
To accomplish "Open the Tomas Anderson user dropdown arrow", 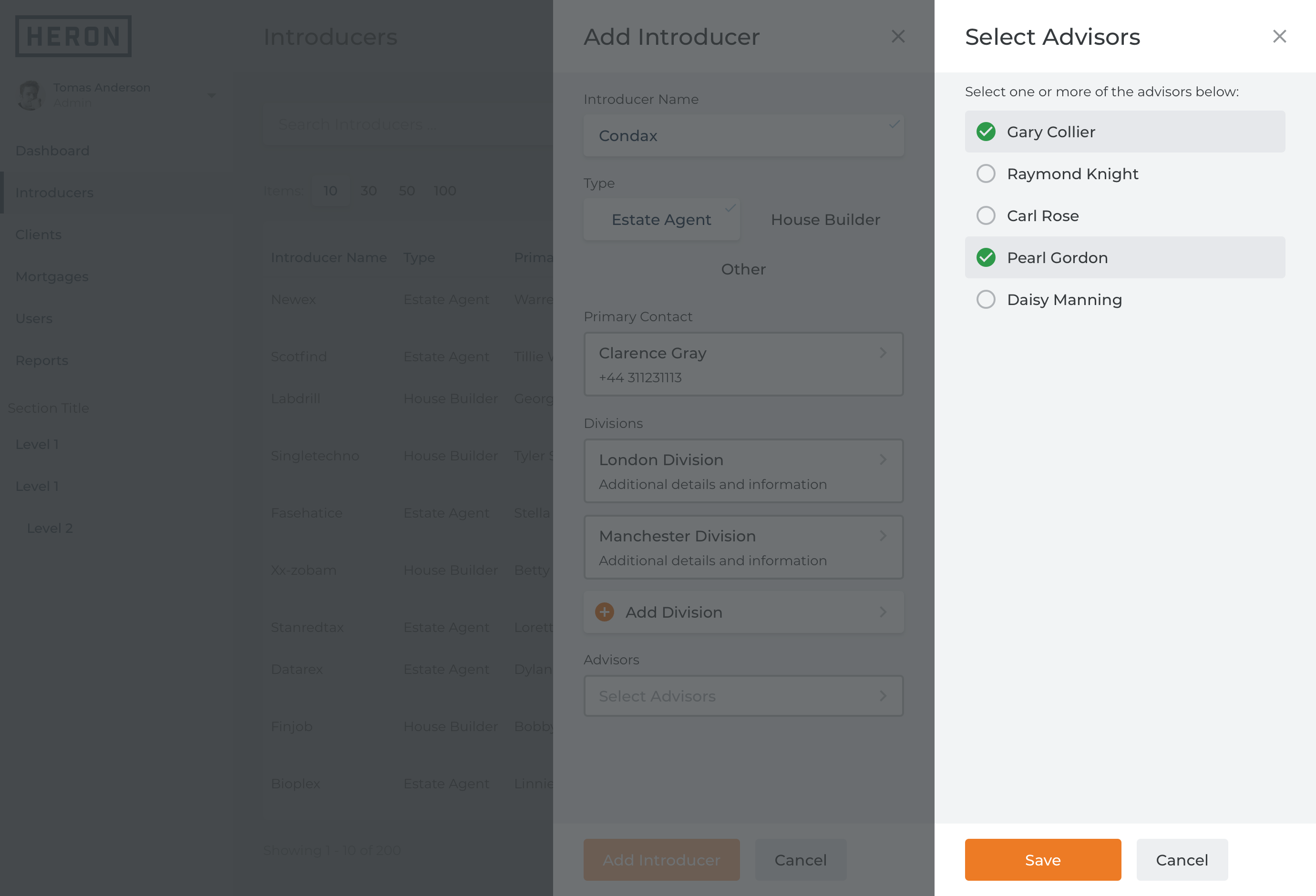I will click(211, 95).
